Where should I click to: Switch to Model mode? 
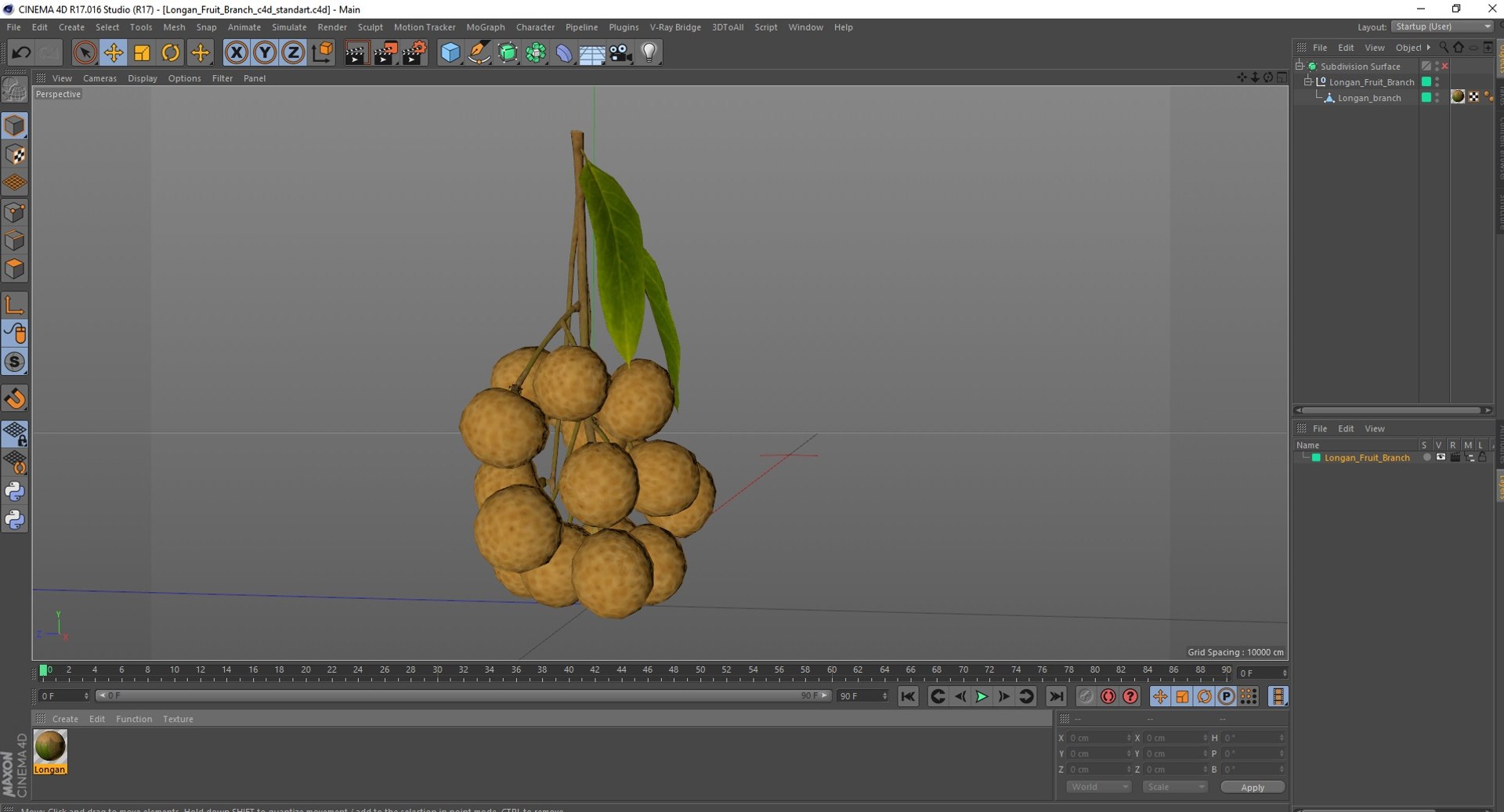click(x=15, y=125)
